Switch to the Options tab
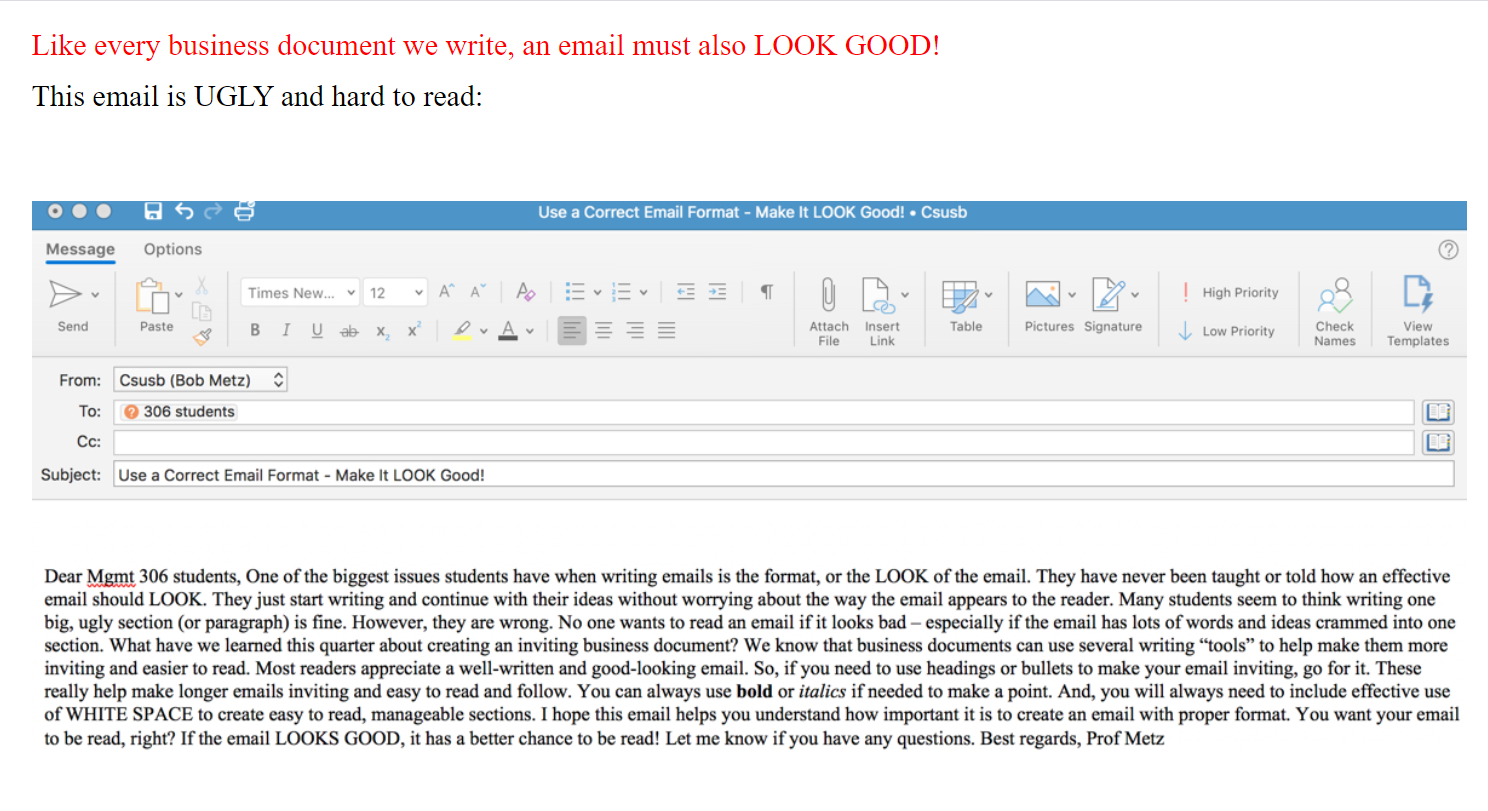The height and width of the screenshot is (811, 1488). [173, 250]
